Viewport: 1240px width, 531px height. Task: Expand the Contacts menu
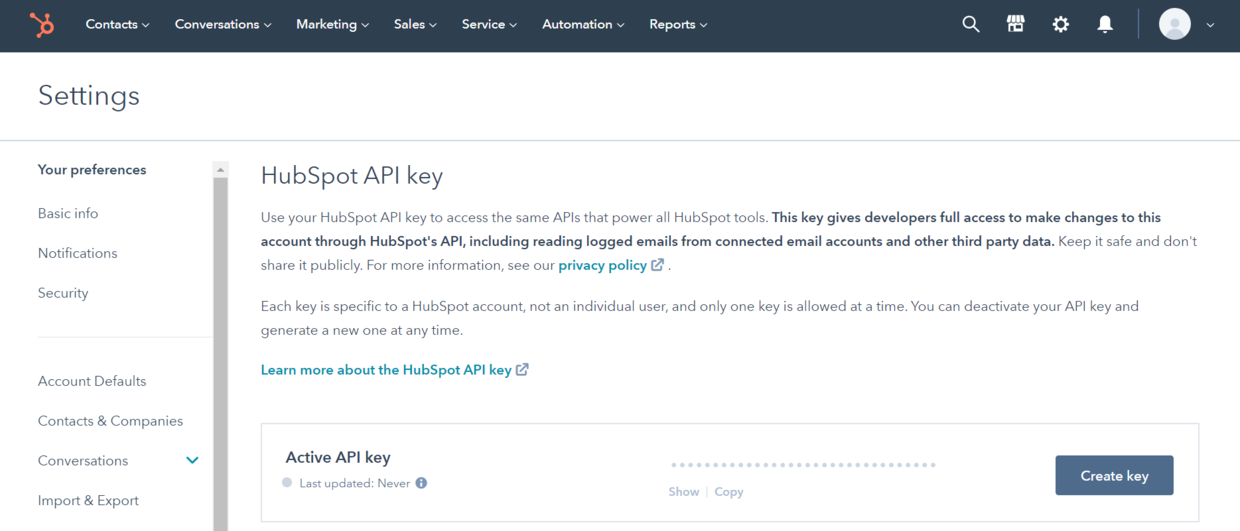point(117,24)
